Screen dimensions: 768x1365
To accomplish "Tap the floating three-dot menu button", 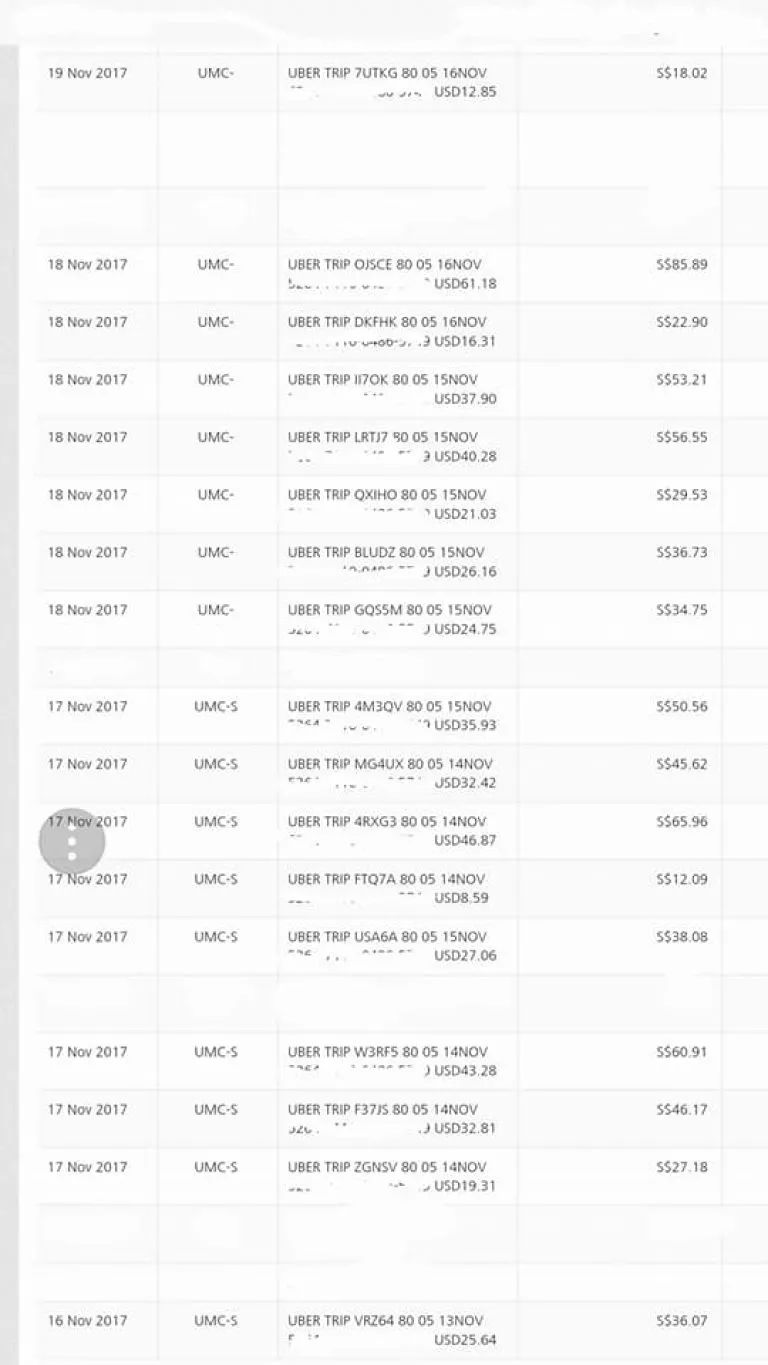I will pos(72,842).
